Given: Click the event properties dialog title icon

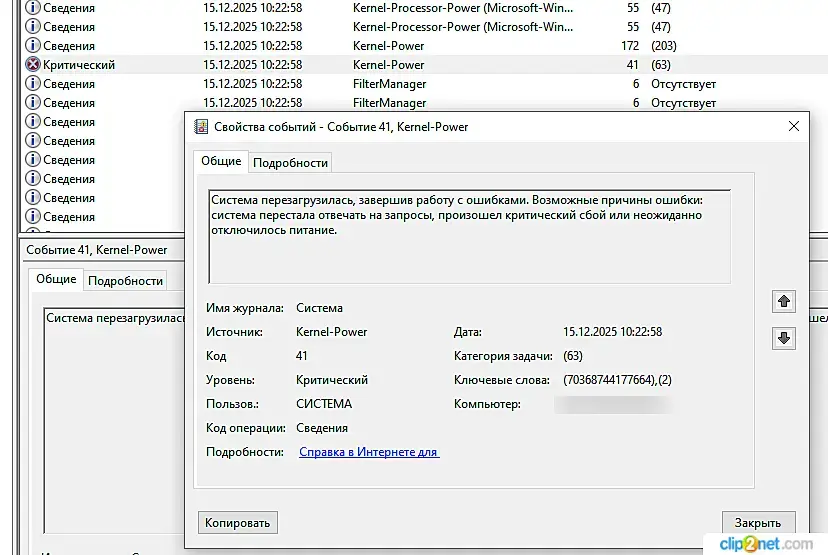Looking at the screenshot, I should pyautogui.click(x=201, y=127).
